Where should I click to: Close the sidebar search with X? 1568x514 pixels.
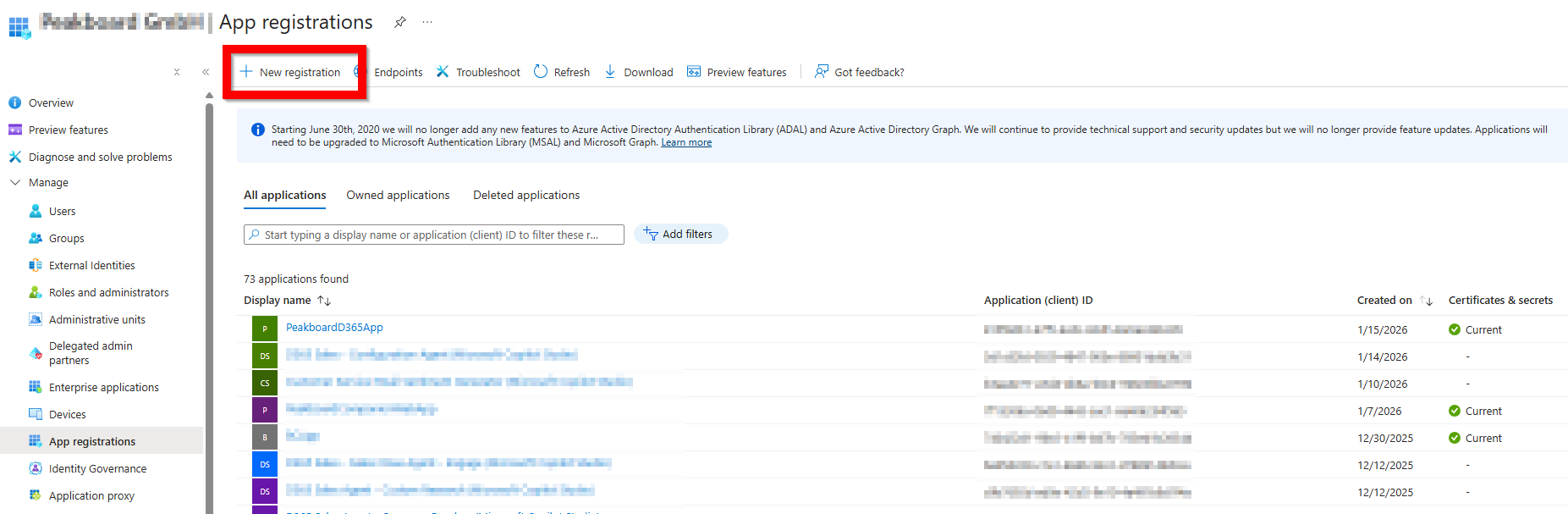(x=177, y=72)
